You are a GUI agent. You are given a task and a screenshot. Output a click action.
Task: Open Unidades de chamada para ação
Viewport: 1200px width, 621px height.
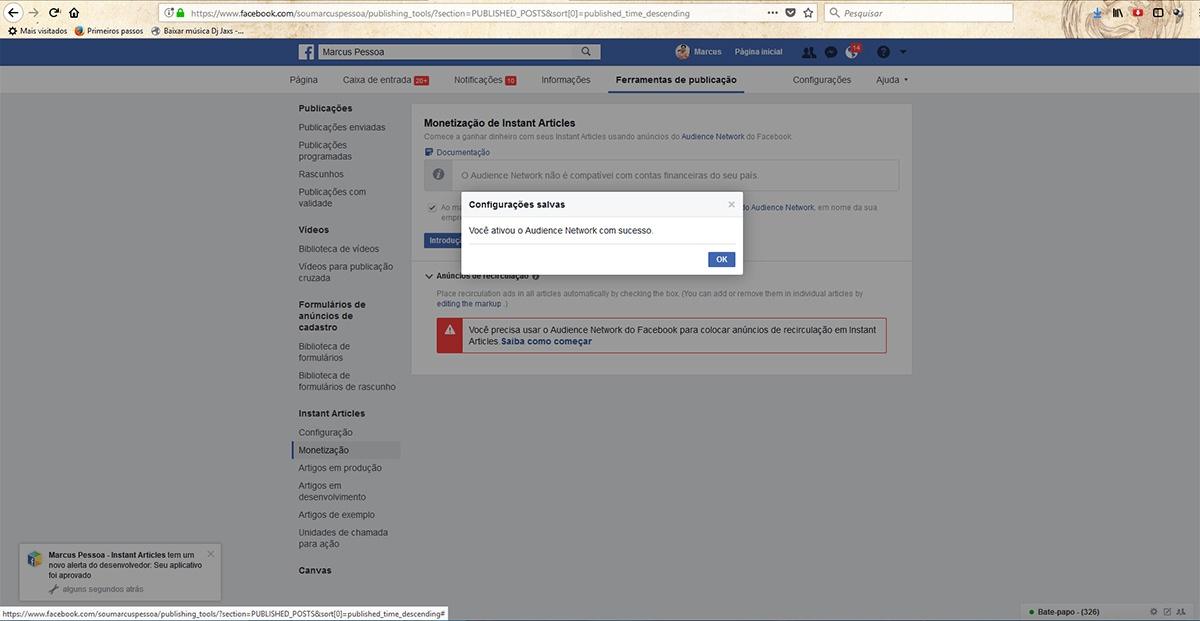(x=343, y=538)
